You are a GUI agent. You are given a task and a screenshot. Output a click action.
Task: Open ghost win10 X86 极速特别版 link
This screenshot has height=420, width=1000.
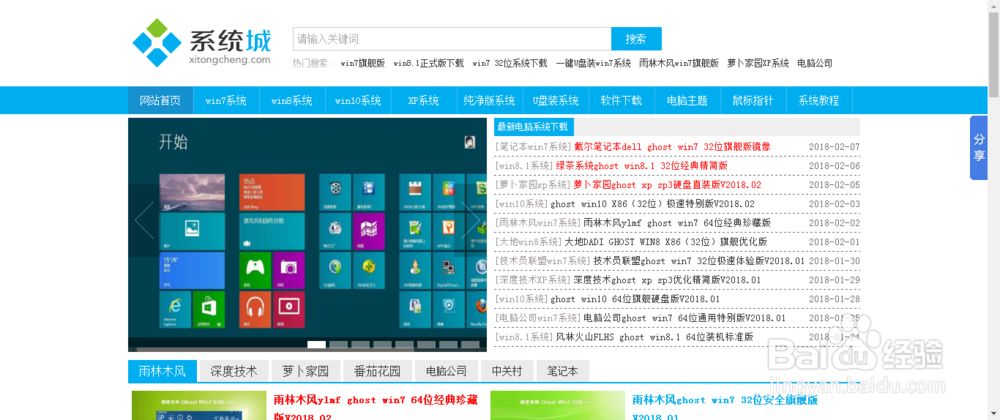[652, 204]
